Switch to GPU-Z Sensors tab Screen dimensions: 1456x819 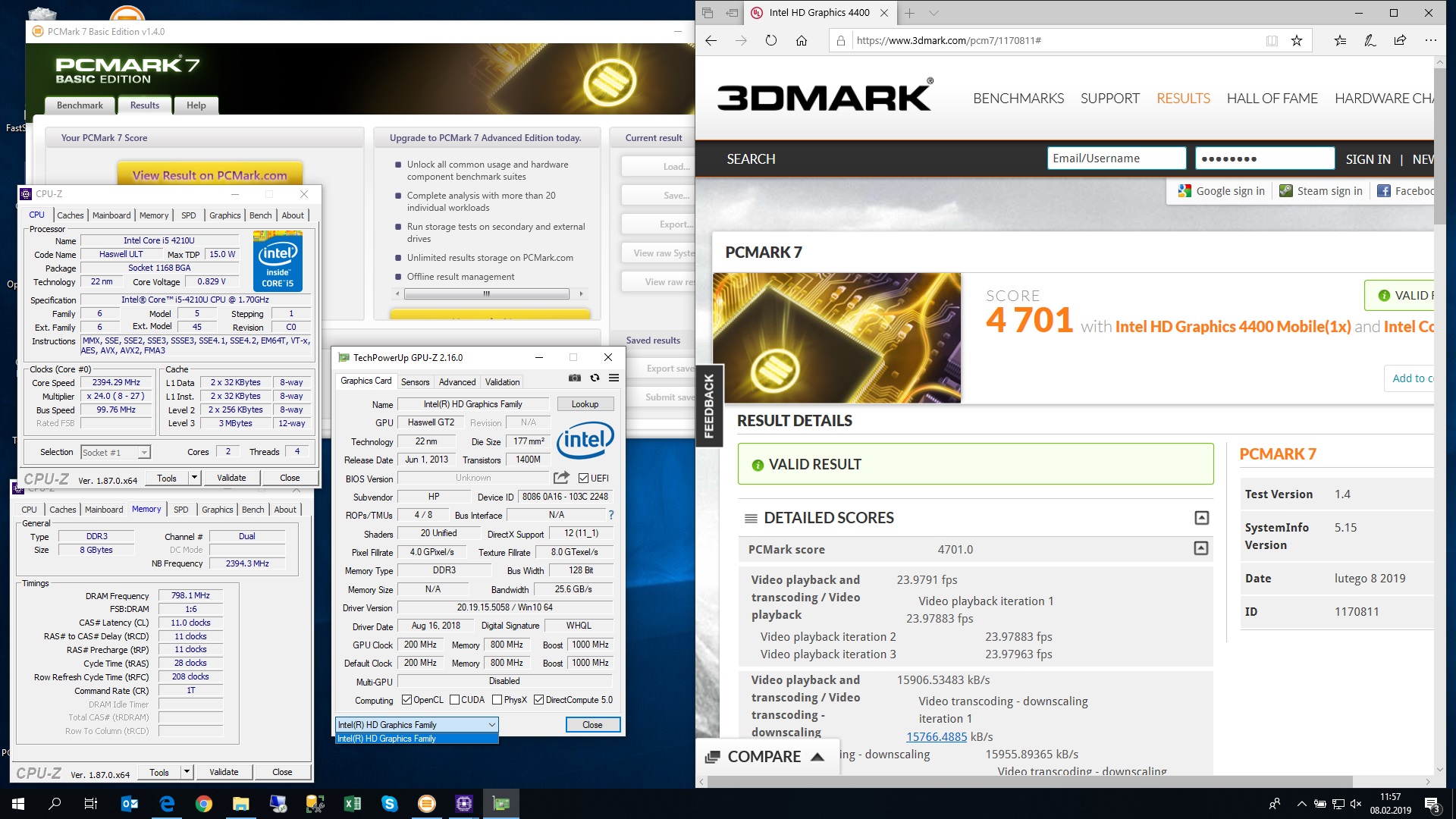415,382
